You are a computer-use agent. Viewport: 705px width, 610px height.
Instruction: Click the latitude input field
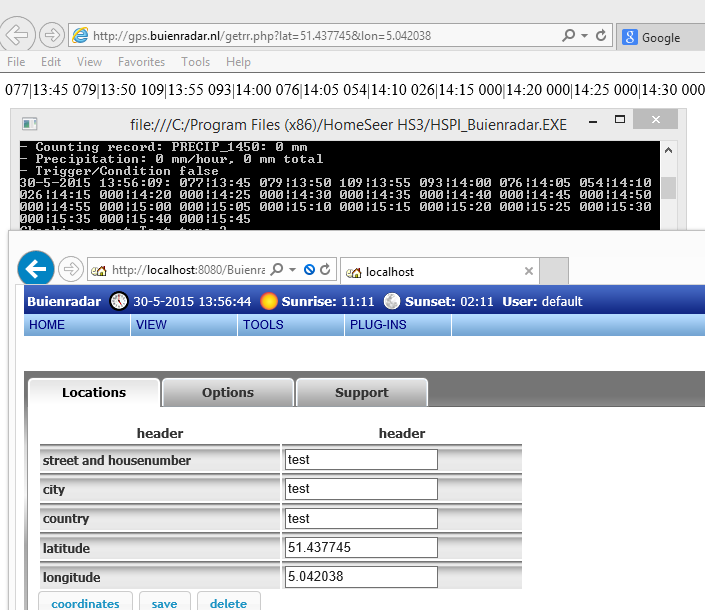coord(361,548)
